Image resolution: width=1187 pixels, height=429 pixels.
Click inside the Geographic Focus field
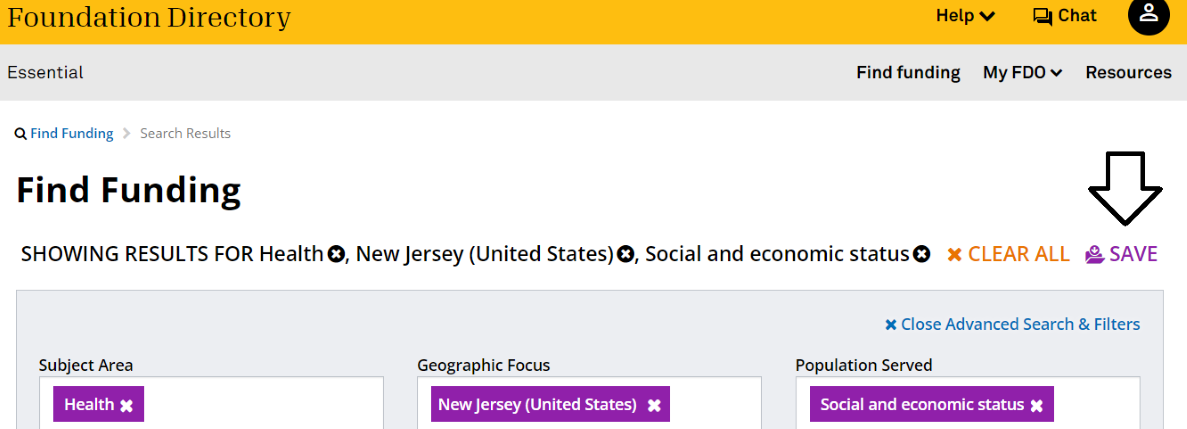[715, 405]
